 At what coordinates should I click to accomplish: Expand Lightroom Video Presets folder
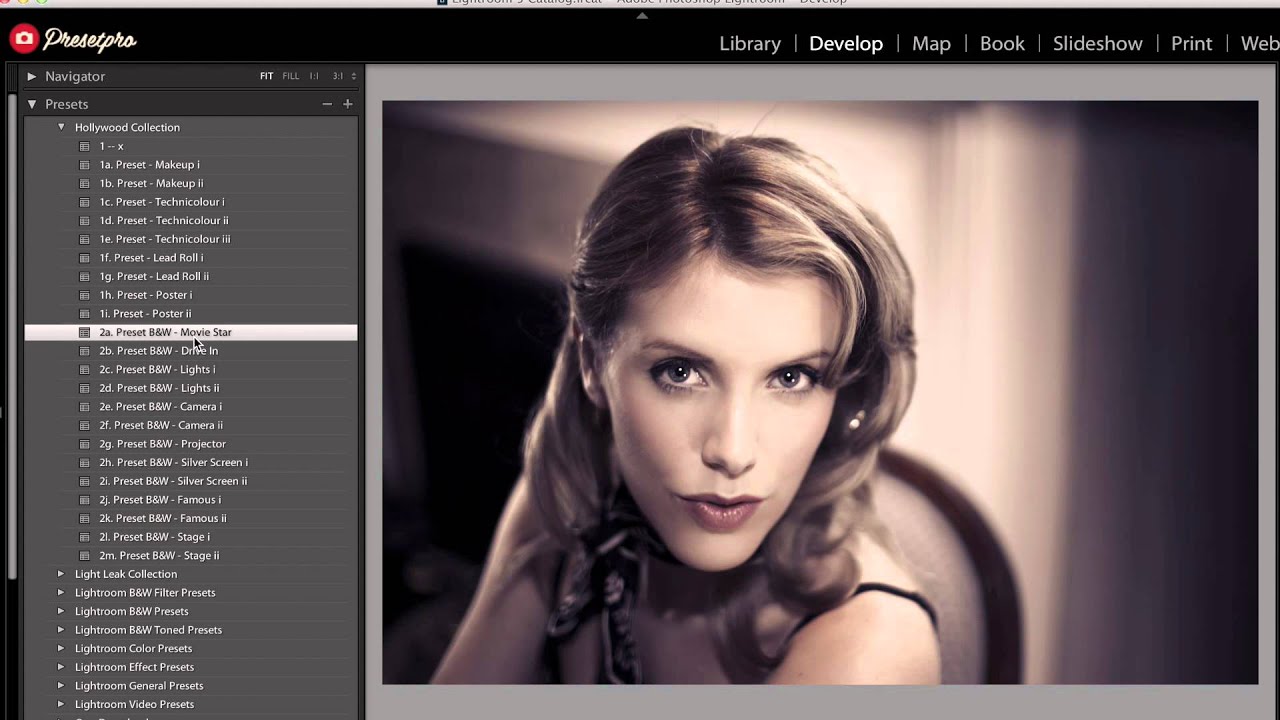pyautogui.click(x=61, y=704)
